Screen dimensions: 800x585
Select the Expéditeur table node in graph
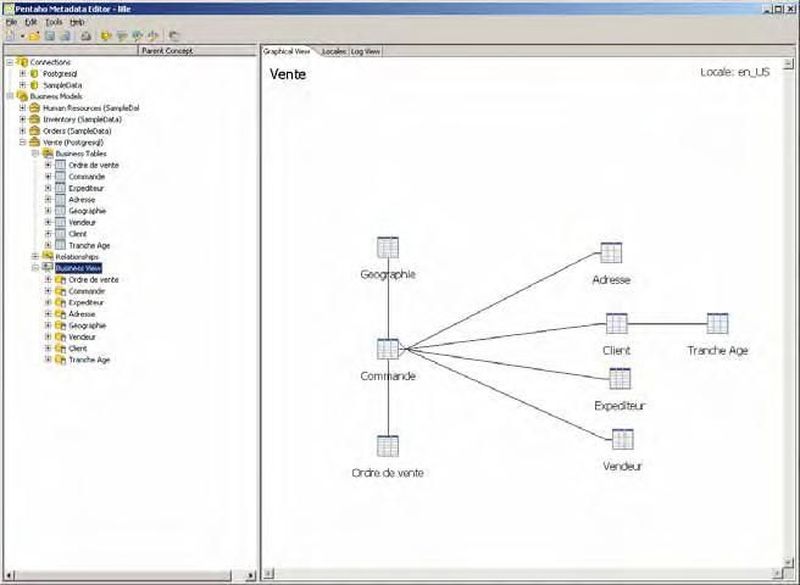click(620, 379)
